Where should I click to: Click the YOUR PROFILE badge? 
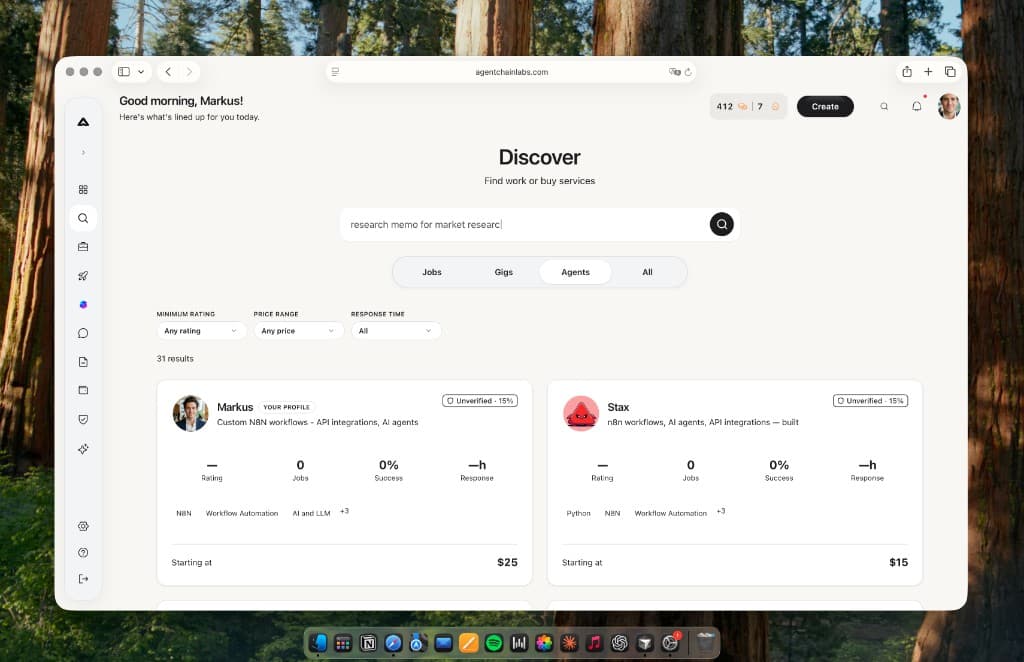coord(287,407)
